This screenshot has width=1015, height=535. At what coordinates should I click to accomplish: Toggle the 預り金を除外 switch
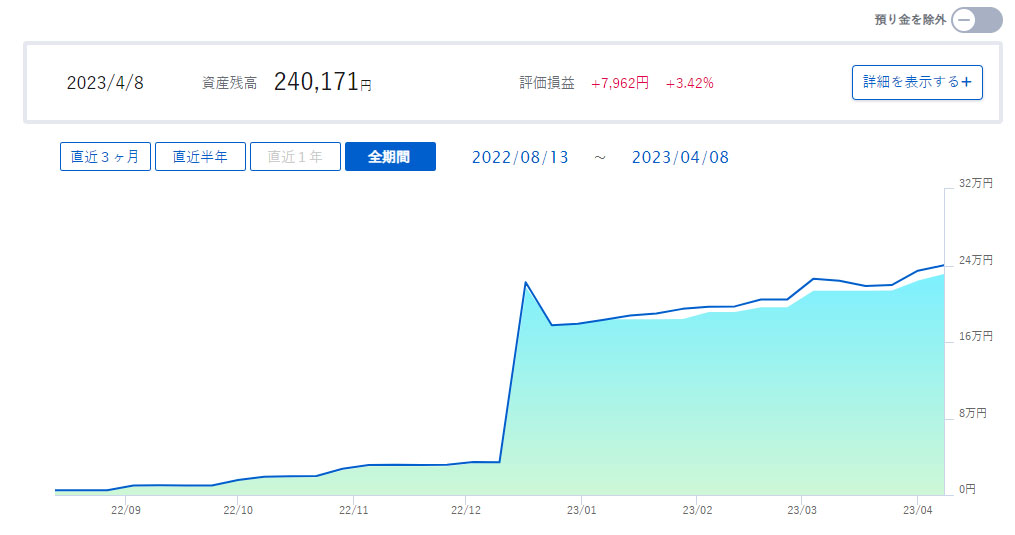[975, 20]
